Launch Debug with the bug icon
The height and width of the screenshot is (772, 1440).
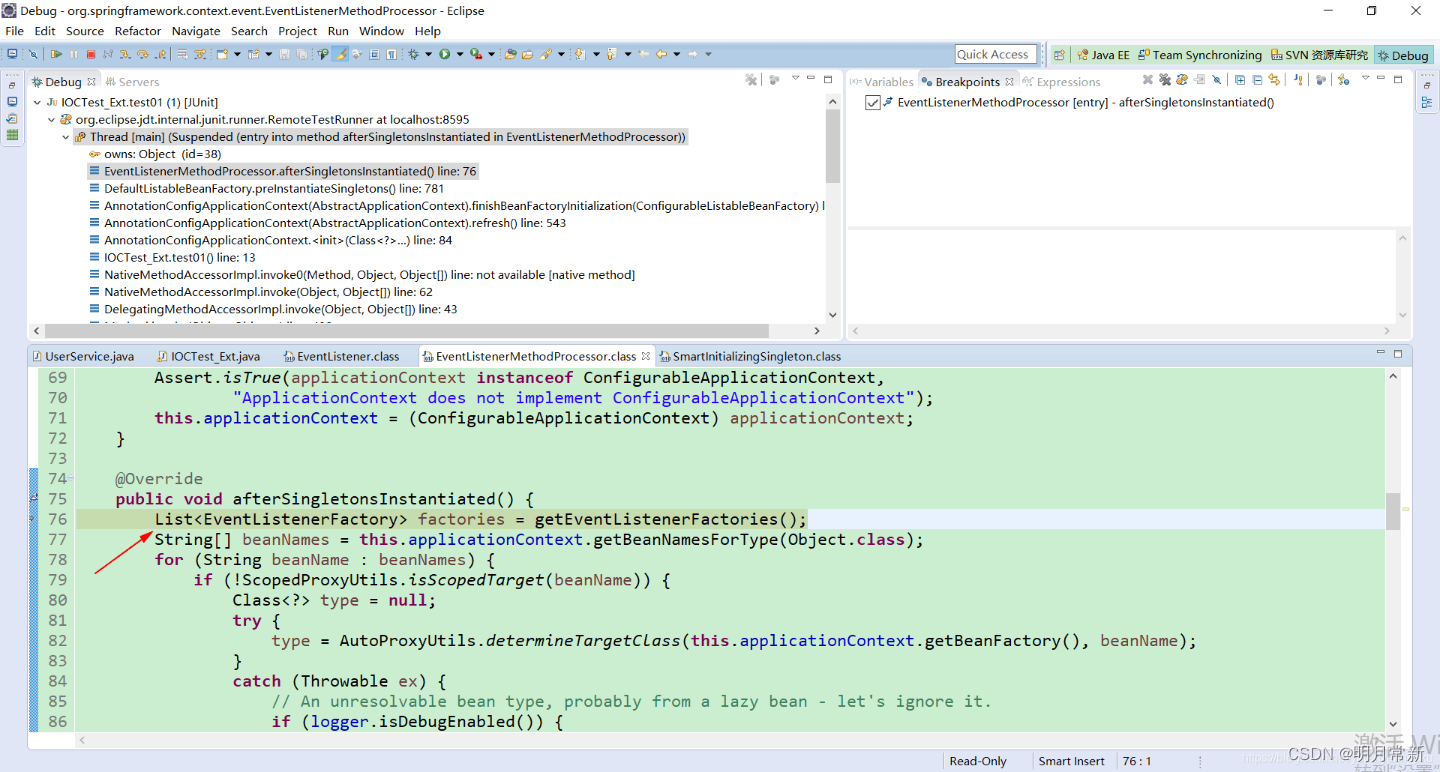(413, 54)
